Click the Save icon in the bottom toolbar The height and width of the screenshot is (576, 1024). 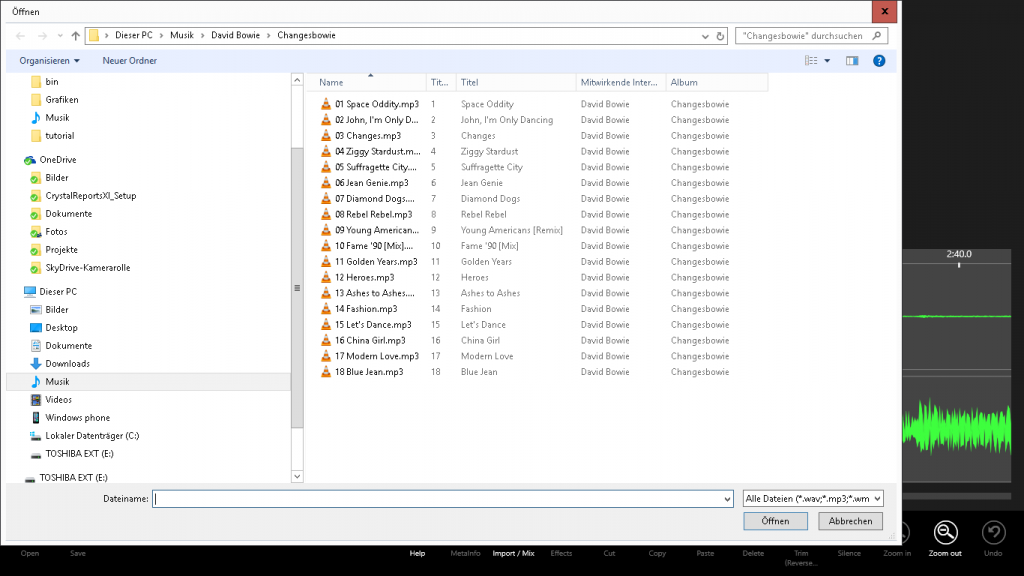(78, 553)
